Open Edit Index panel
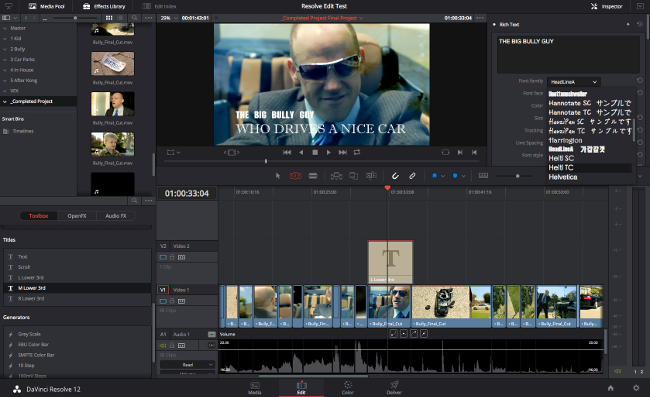The width and height of the screenshot is (650, 397). 159,6
